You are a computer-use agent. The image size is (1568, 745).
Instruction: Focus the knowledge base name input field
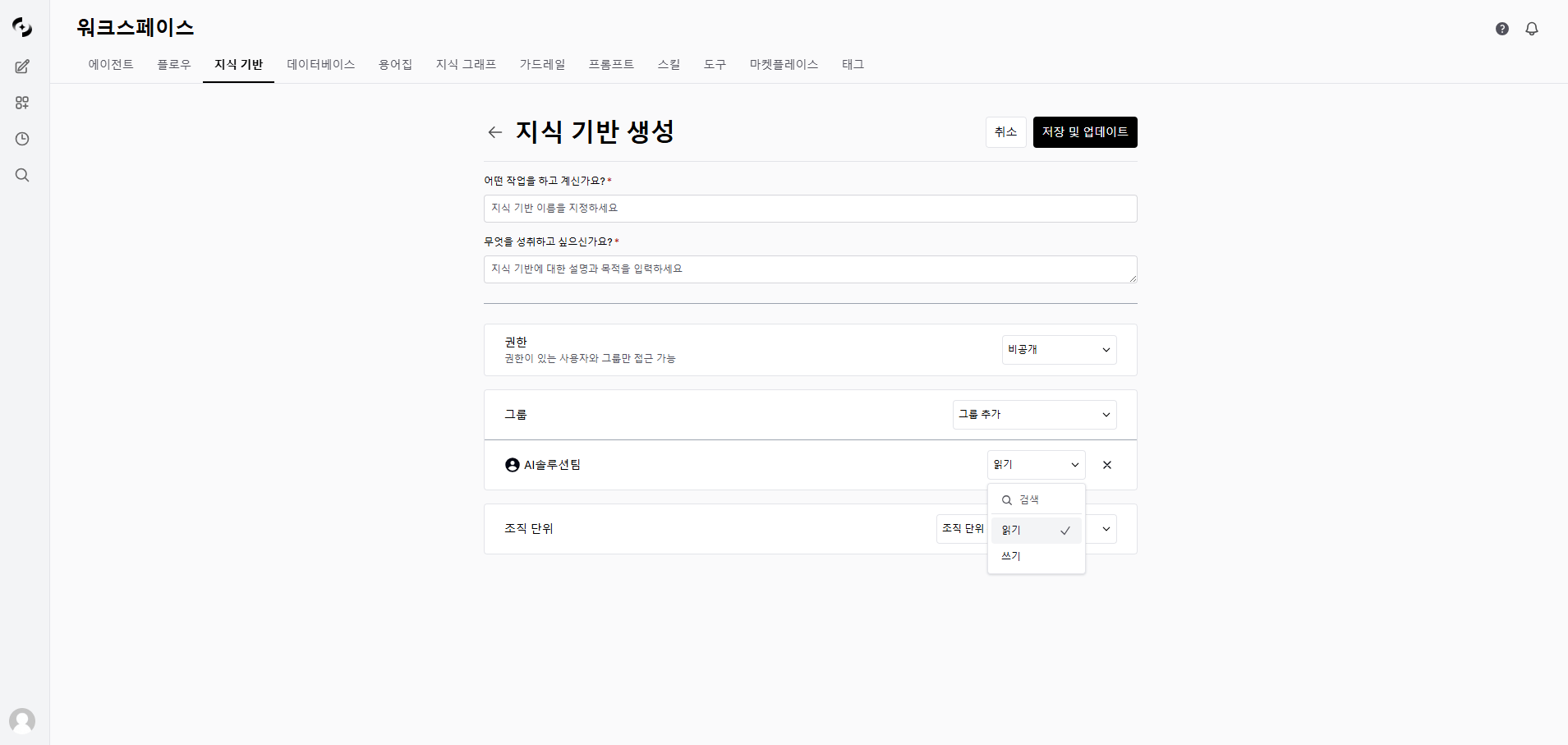pyautogui.click(x=810, y=209)
